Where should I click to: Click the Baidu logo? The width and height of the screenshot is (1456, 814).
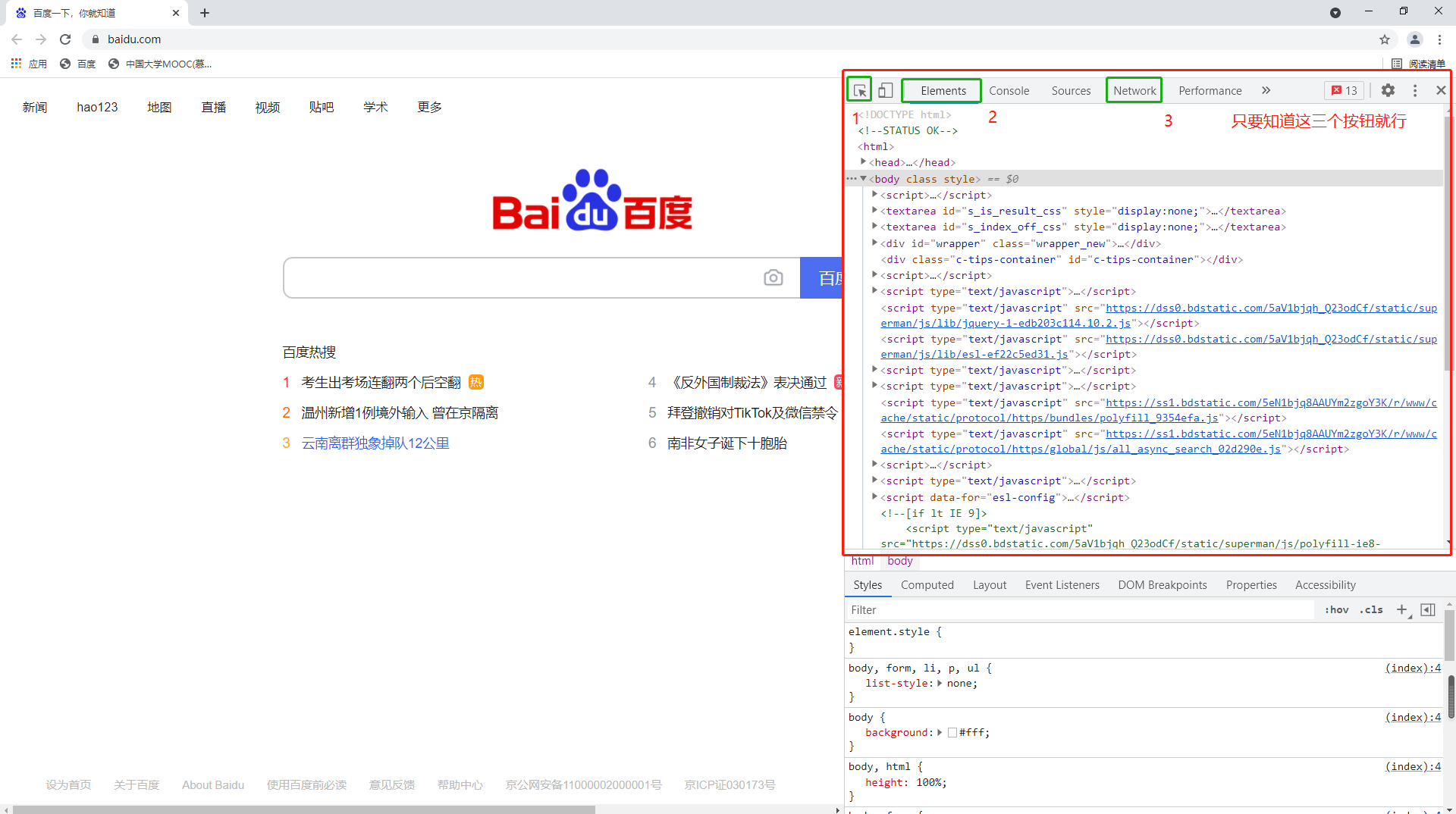coord(592,201)
